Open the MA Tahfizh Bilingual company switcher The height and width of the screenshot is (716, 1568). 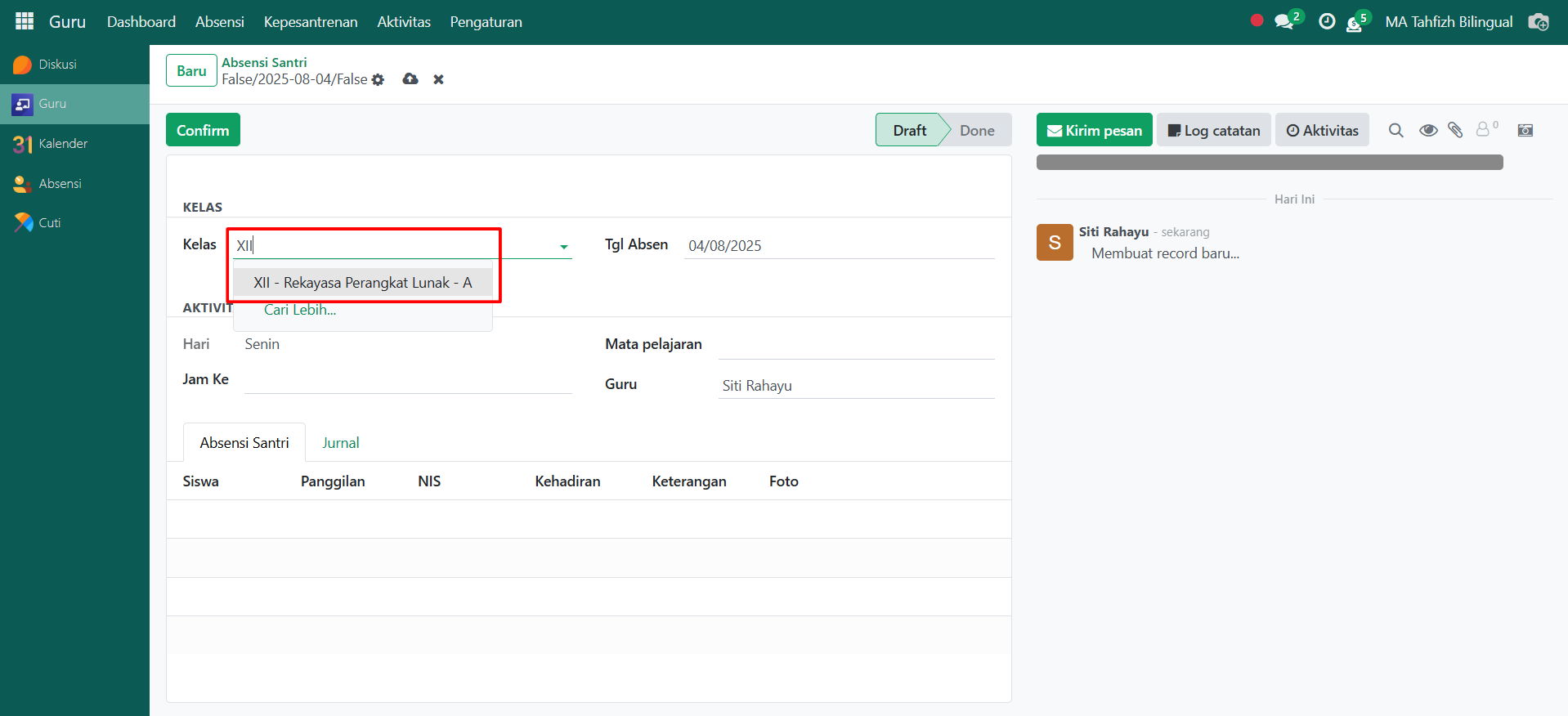pos(1449,22)
